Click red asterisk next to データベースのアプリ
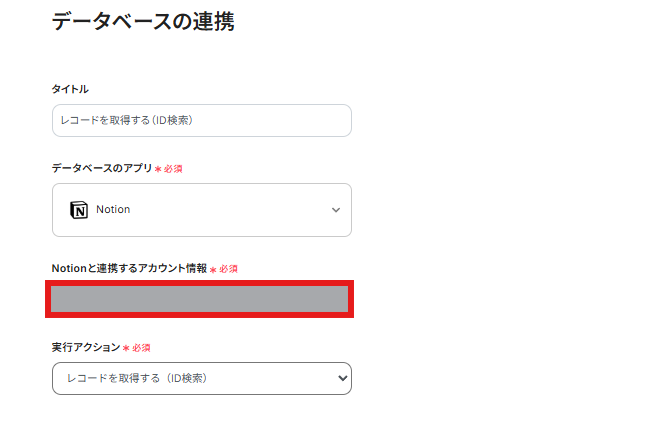This screenshot has height=423, width=646. [x=158, y=169]
